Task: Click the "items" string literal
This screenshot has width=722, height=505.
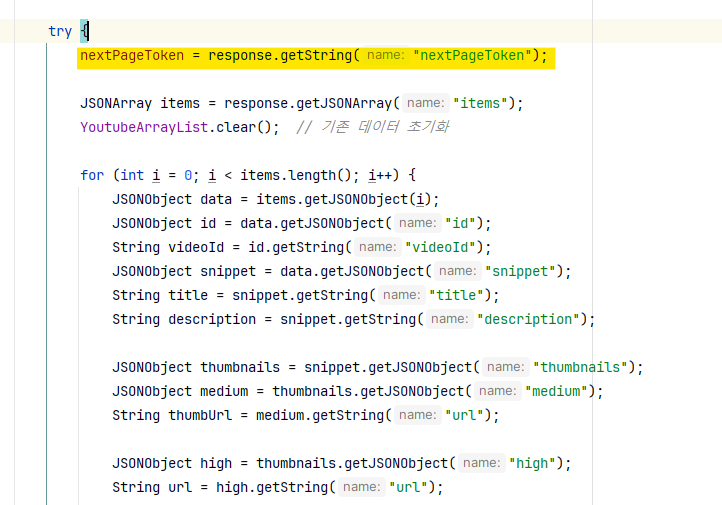Action: coord(480,103)
